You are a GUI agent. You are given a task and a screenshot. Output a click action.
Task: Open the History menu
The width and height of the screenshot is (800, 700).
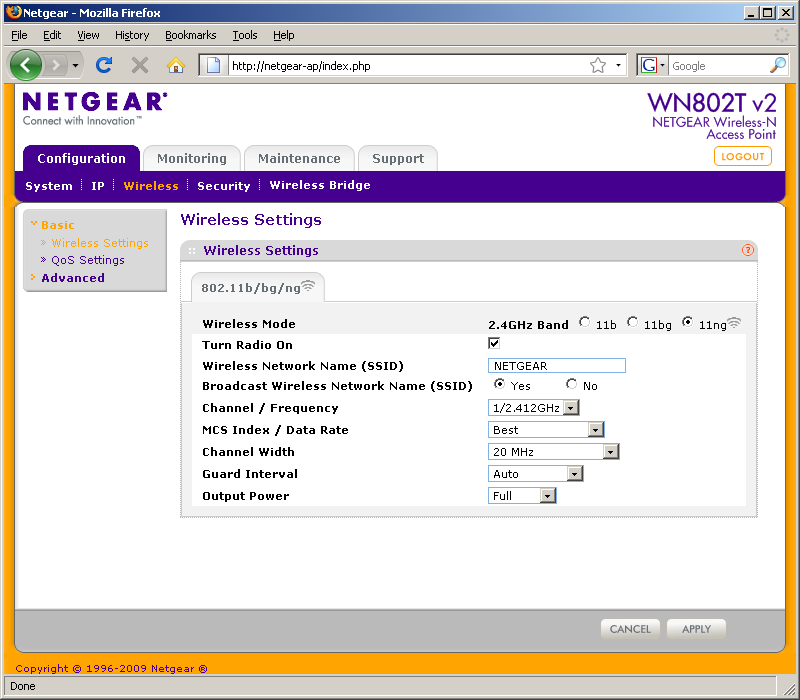point(132,35)
